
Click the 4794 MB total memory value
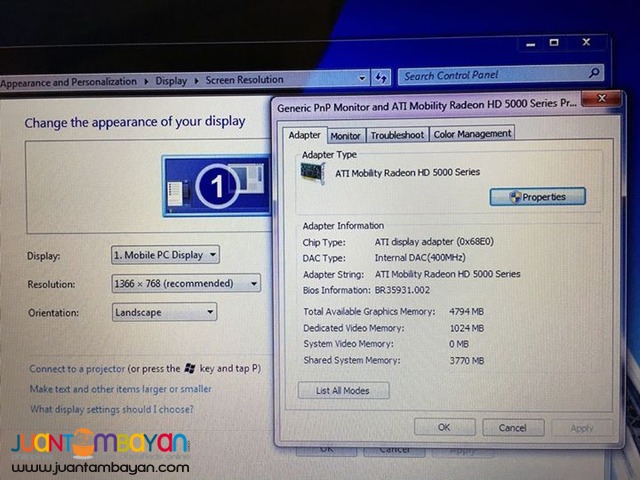[466, 312]
